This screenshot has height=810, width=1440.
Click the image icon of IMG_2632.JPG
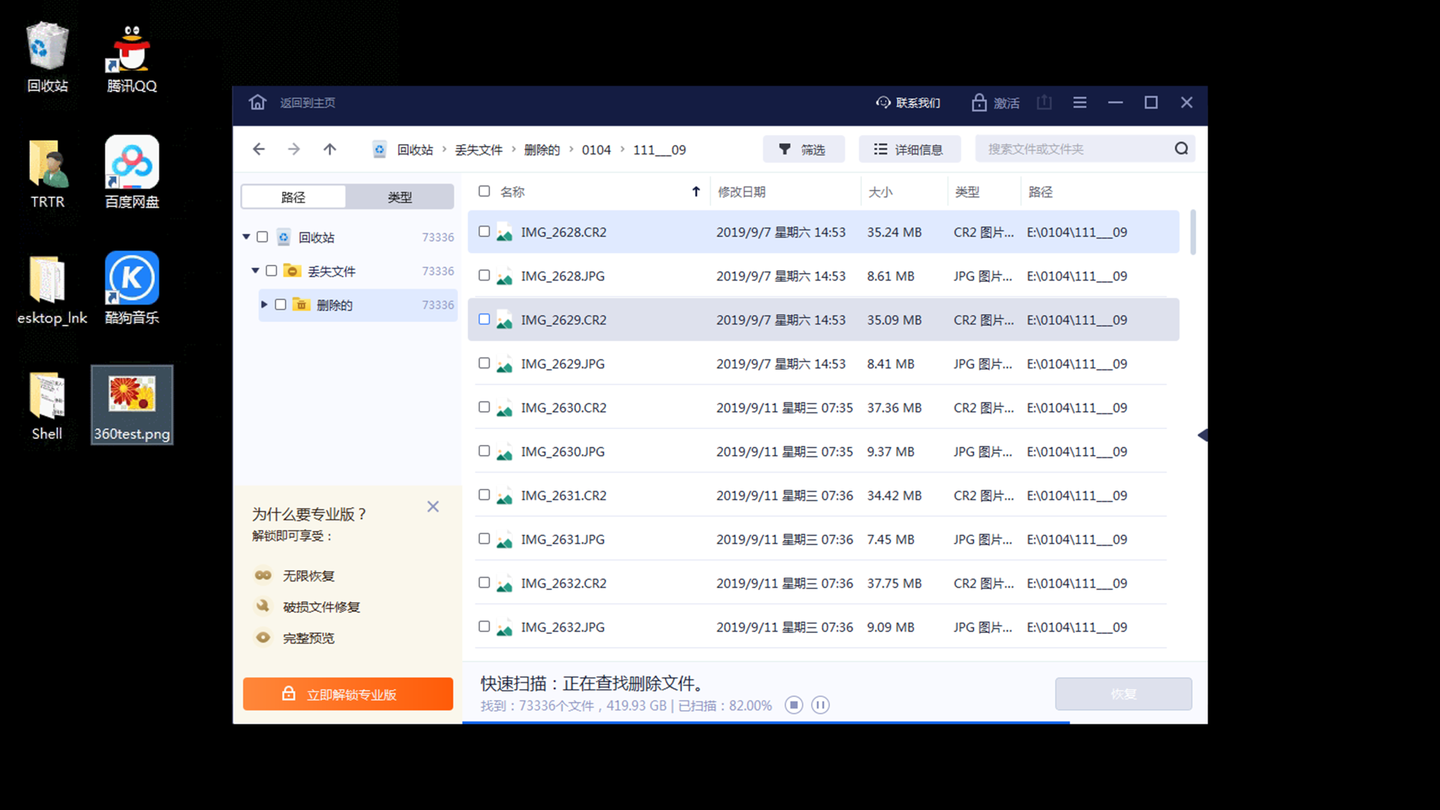(x=505, y=629)
